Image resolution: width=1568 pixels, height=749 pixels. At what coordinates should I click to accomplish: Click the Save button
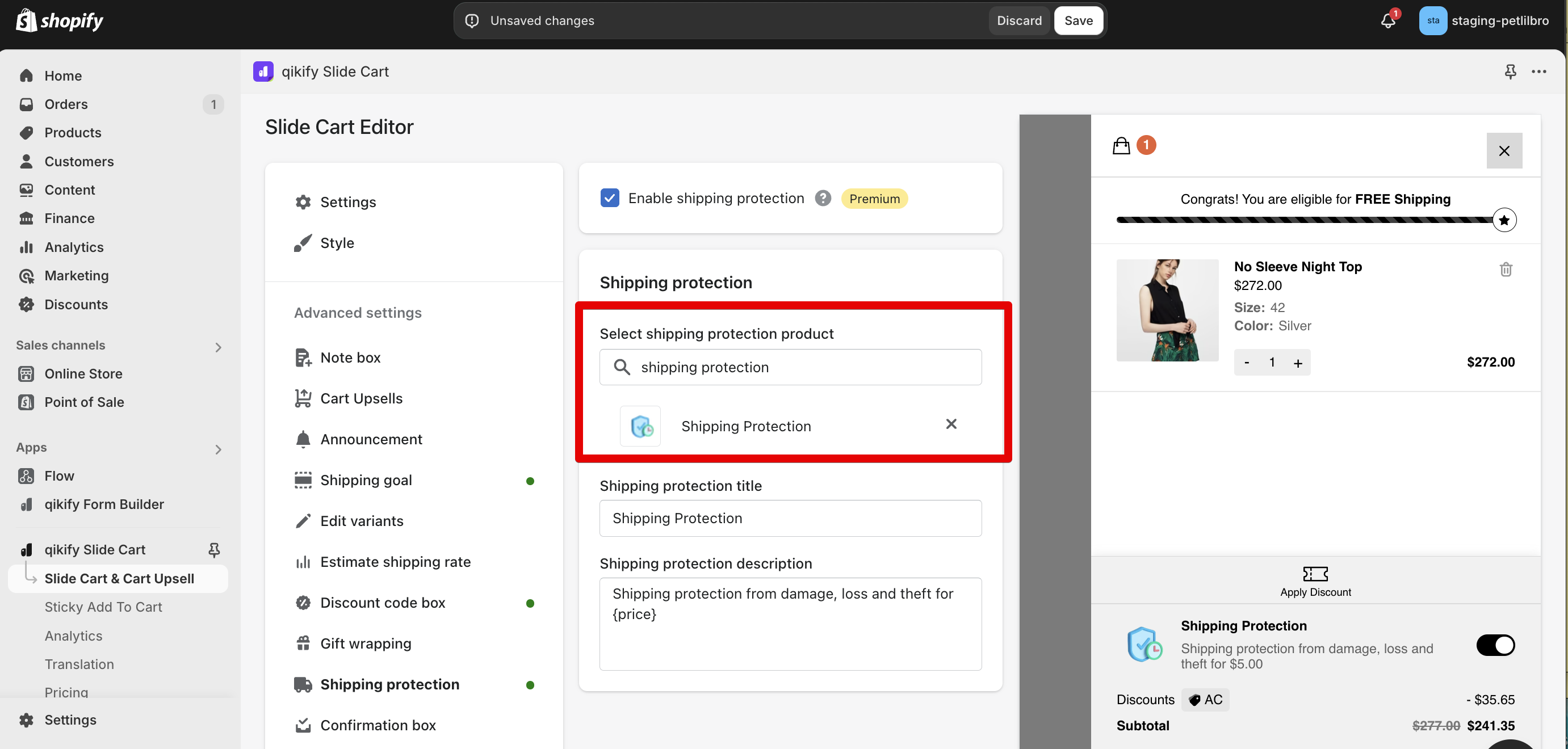tap(1078, 20)
